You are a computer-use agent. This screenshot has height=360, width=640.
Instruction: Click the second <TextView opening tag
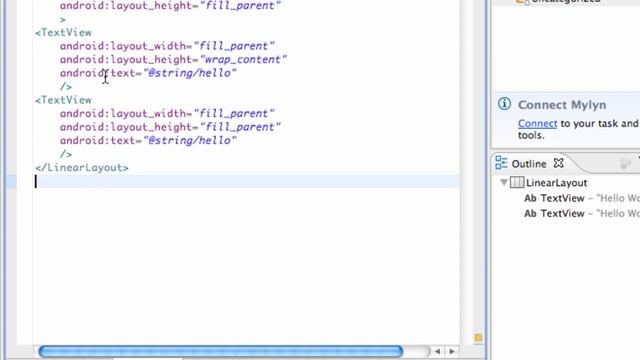click(x=63, y=100)
